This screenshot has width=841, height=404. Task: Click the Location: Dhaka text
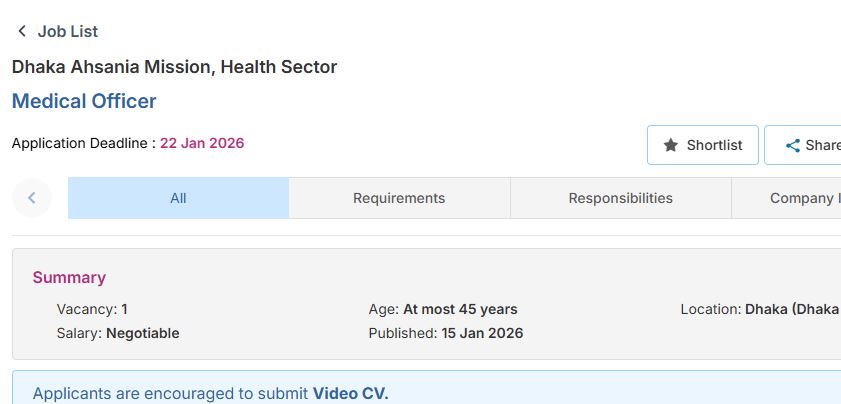click(759, 309)
